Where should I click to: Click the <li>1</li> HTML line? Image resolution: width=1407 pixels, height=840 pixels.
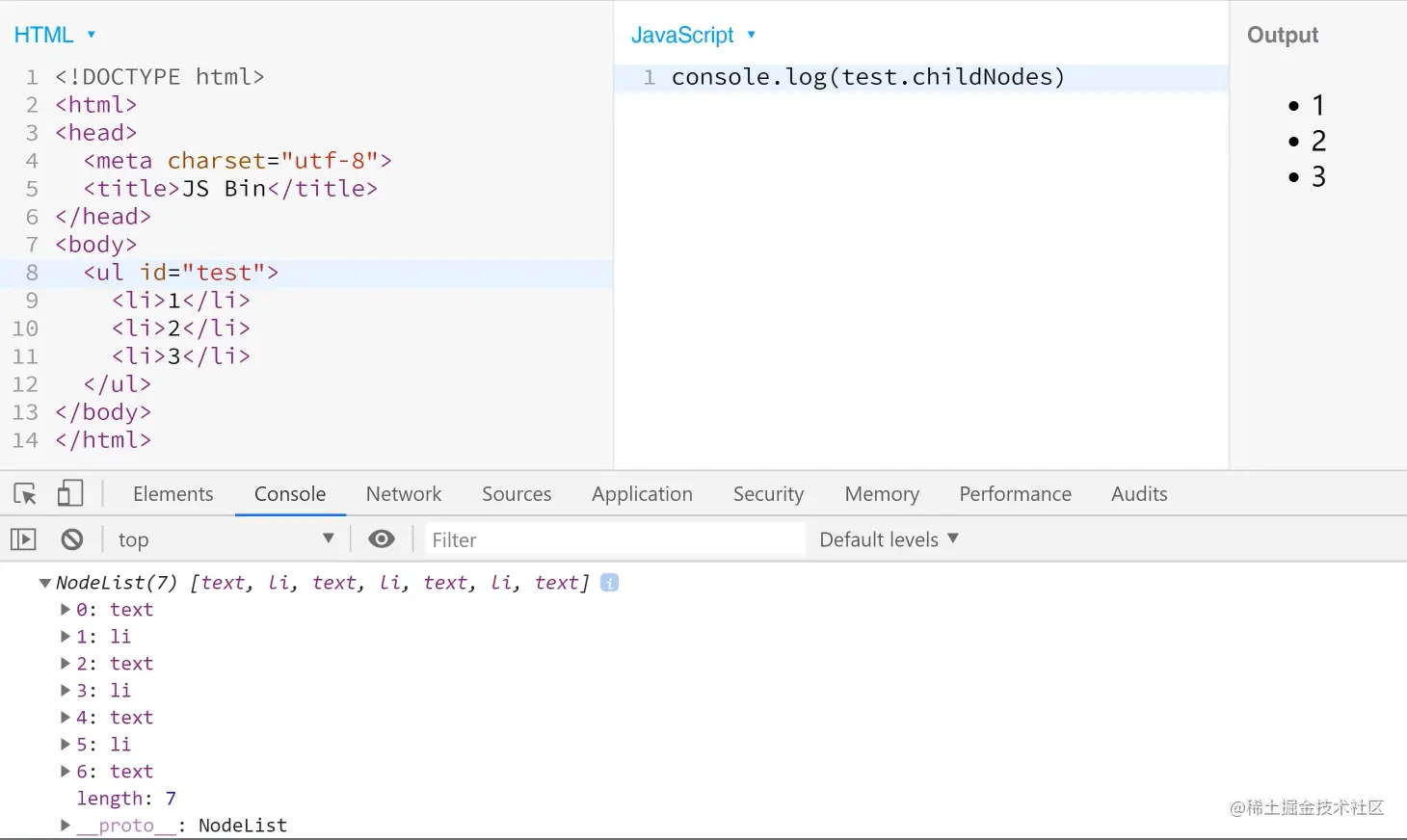point(181,301)
